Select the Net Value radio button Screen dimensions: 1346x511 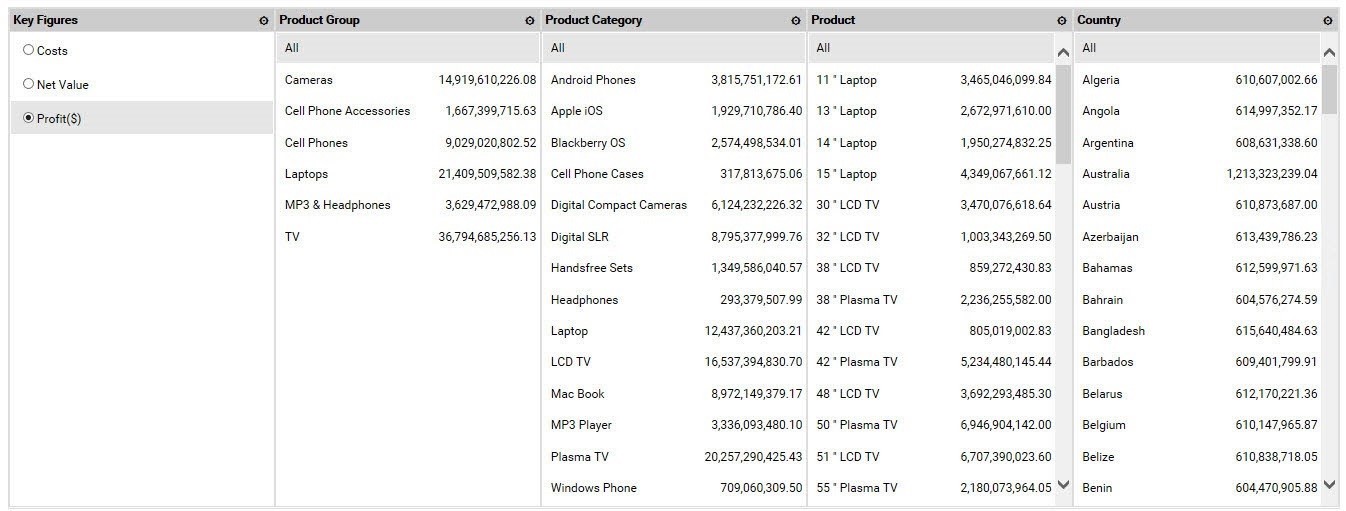click(x=28, y=84)
